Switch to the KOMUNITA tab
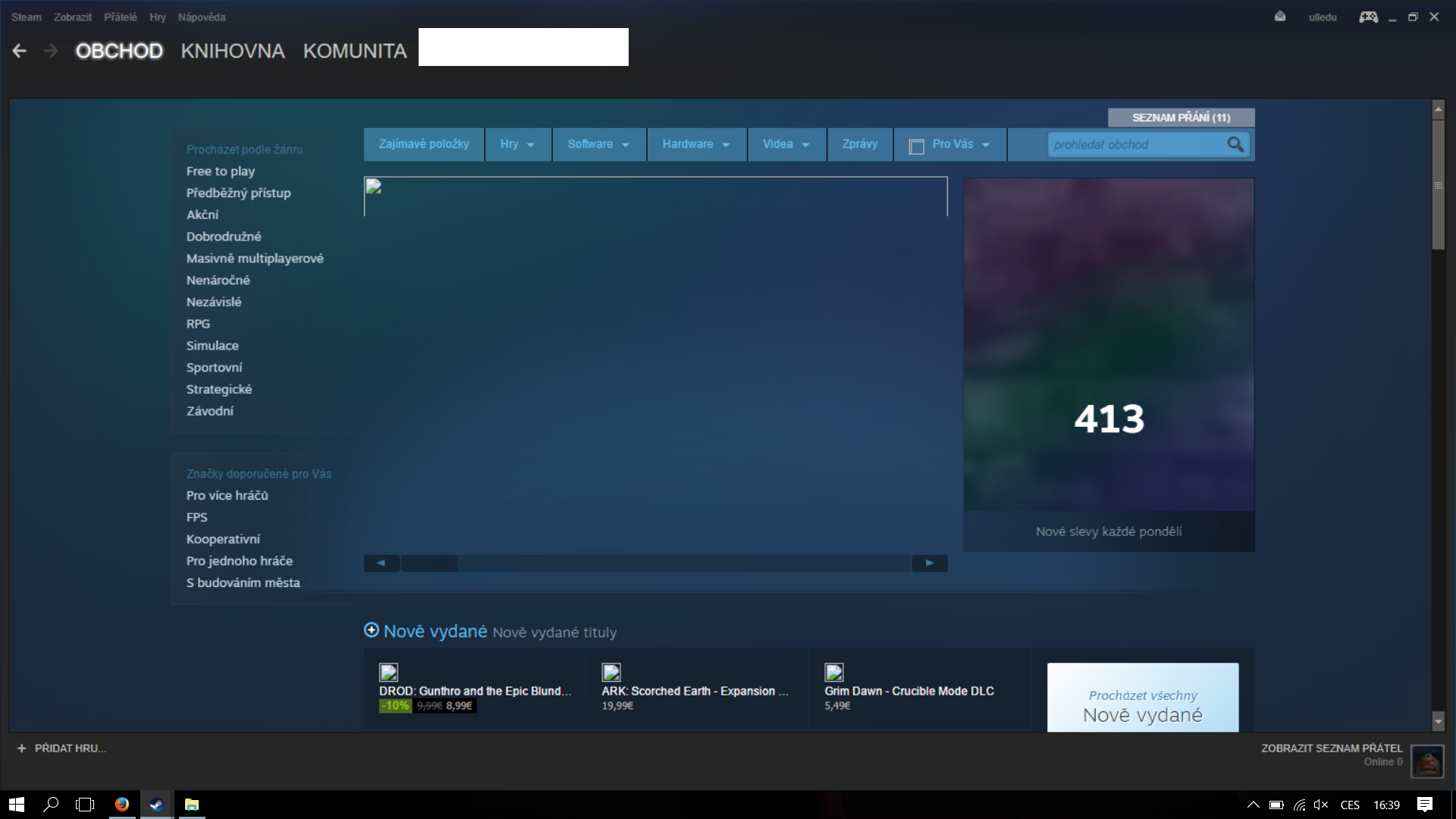This screenshot has width=1456, height=819. 355,51
